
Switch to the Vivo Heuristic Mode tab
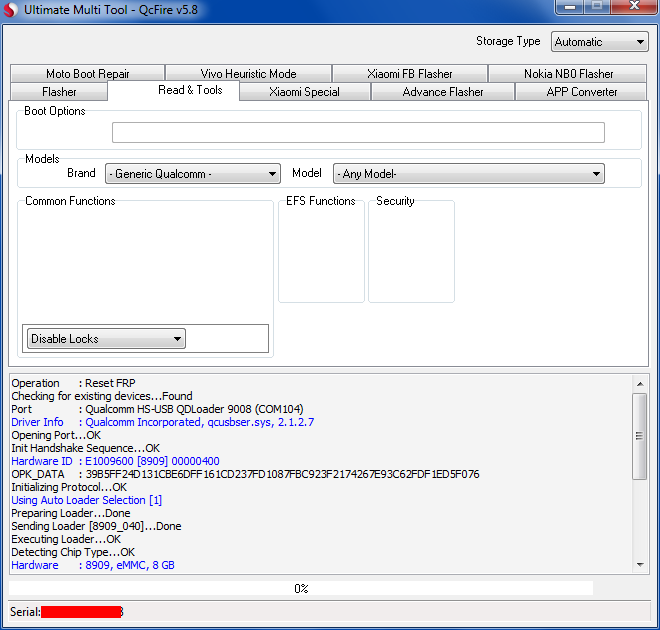(248, 74)
